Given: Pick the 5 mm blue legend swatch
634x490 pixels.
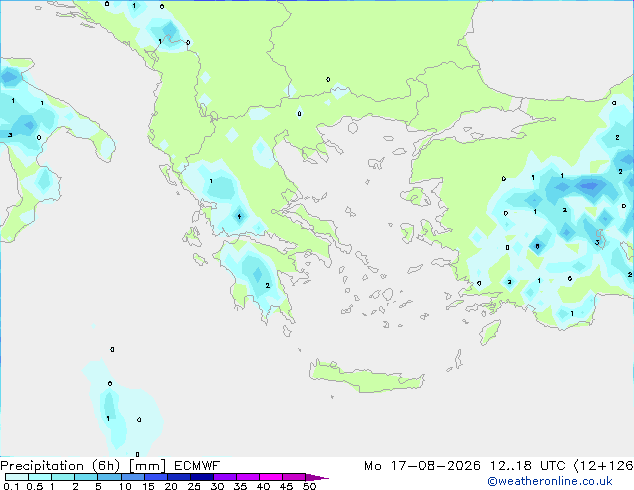Looking at the screenshot, I should (x=109, y=477).
